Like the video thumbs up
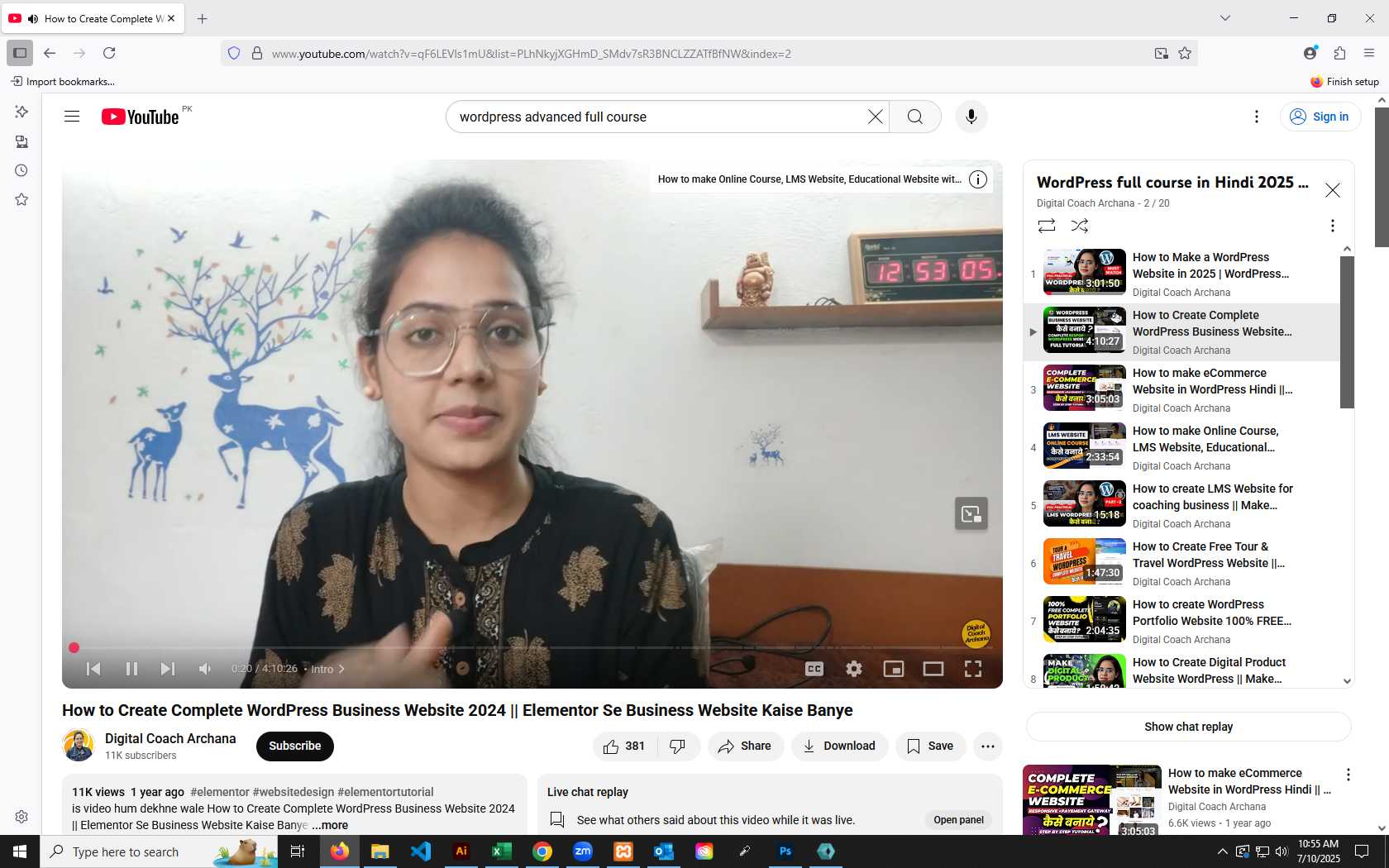The height and width of the screenshot is (868, 1389). 625,746
